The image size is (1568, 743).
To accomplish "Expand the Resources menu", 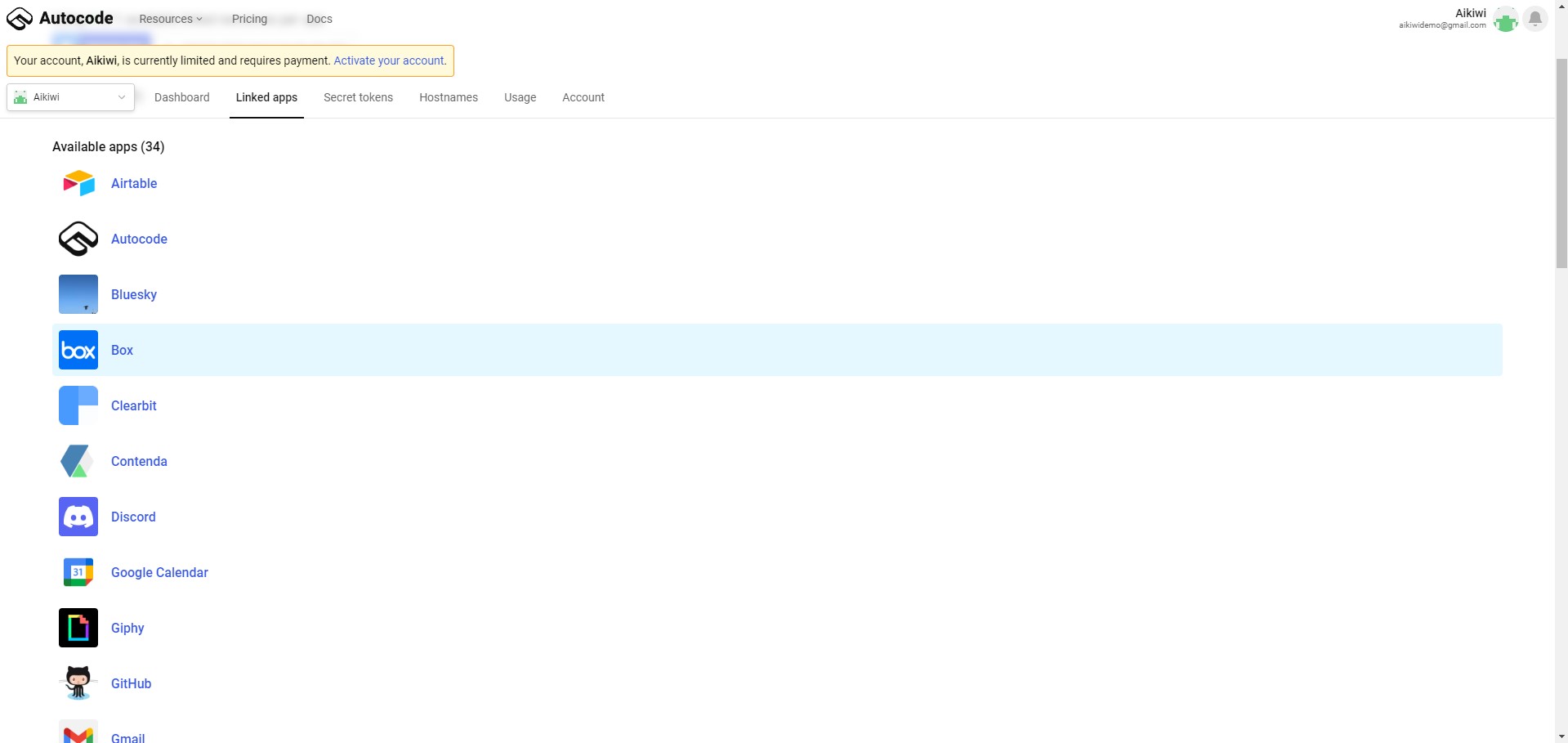I will coord(170,19).
